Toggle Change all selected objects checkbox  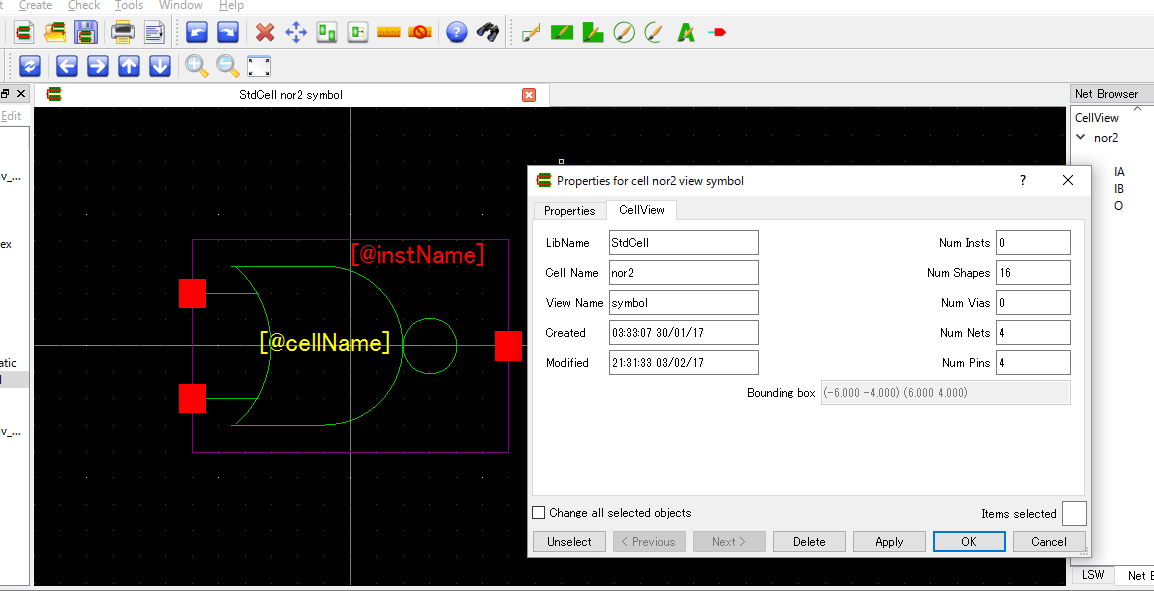(x=539, y=512)
